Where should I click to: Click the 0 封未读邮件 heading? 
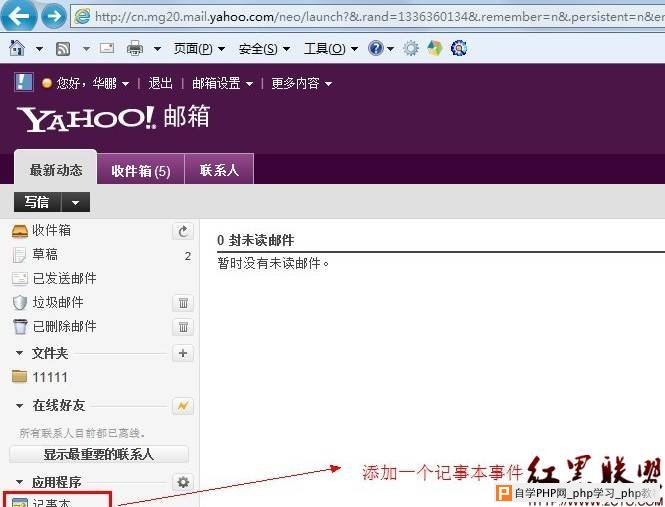point(255,240)
